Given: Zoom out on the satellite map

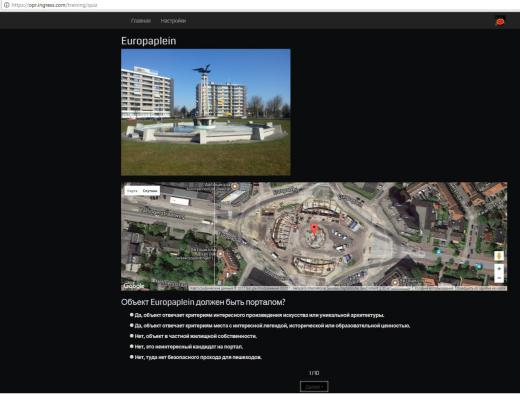Looking at the screenshot, I should [499, 278].
